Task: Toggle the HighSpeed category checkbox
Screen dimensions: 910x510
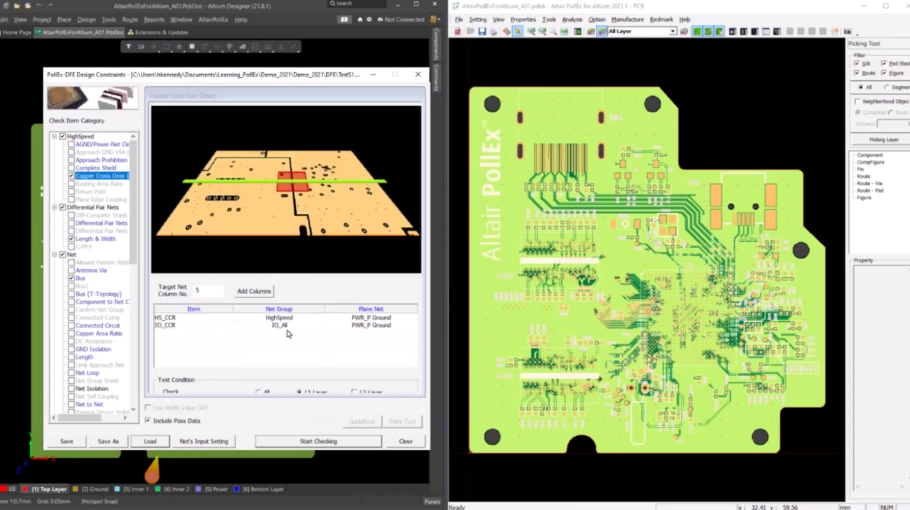Action: 63,136
